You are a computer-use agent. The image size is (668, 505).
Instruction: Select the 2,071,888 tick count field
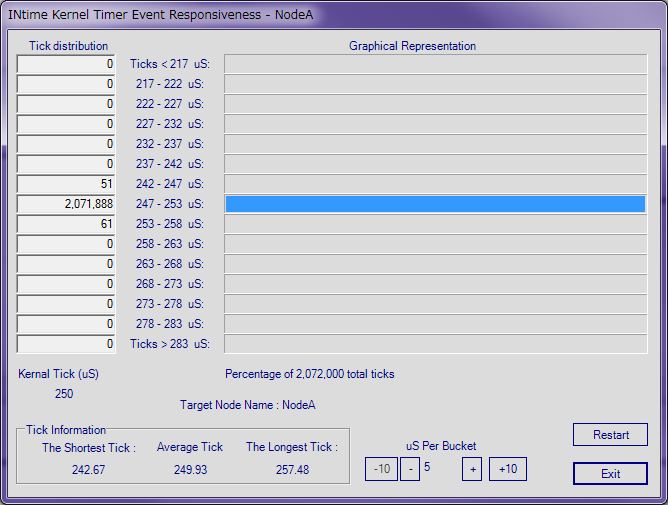66,204
